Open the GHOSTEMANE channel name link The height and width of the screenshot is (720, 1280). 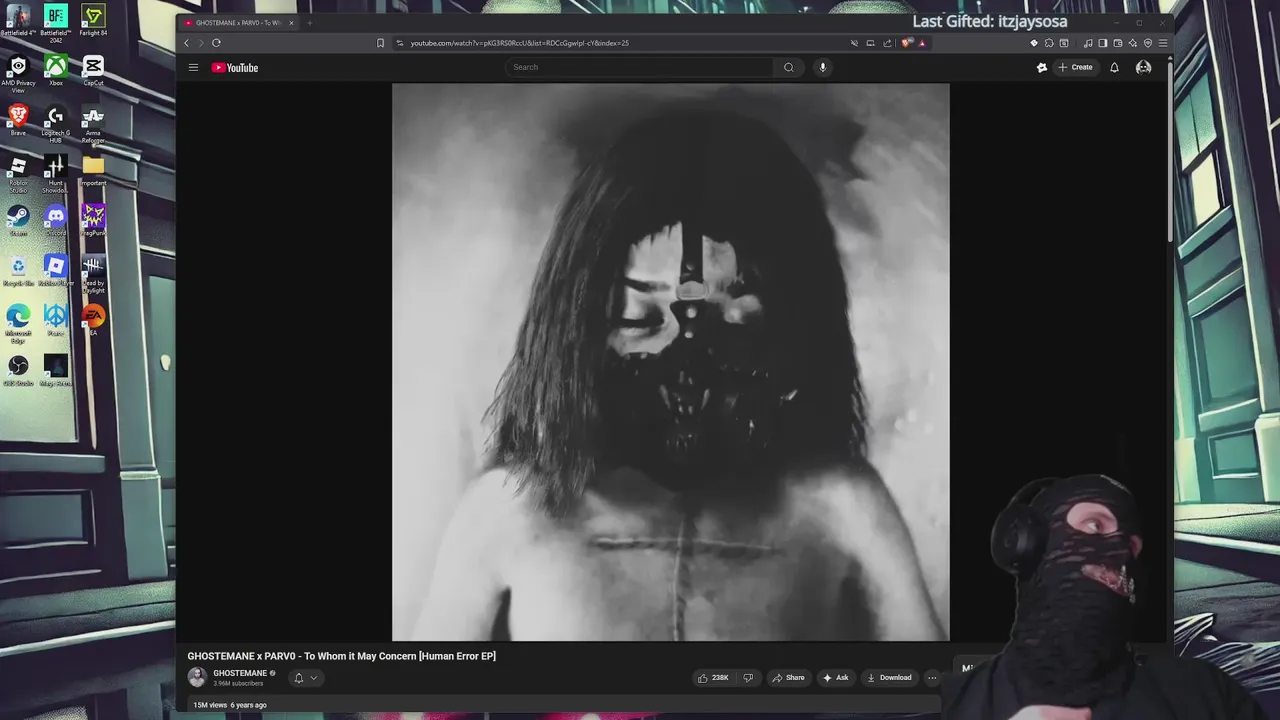pos(240,673)
